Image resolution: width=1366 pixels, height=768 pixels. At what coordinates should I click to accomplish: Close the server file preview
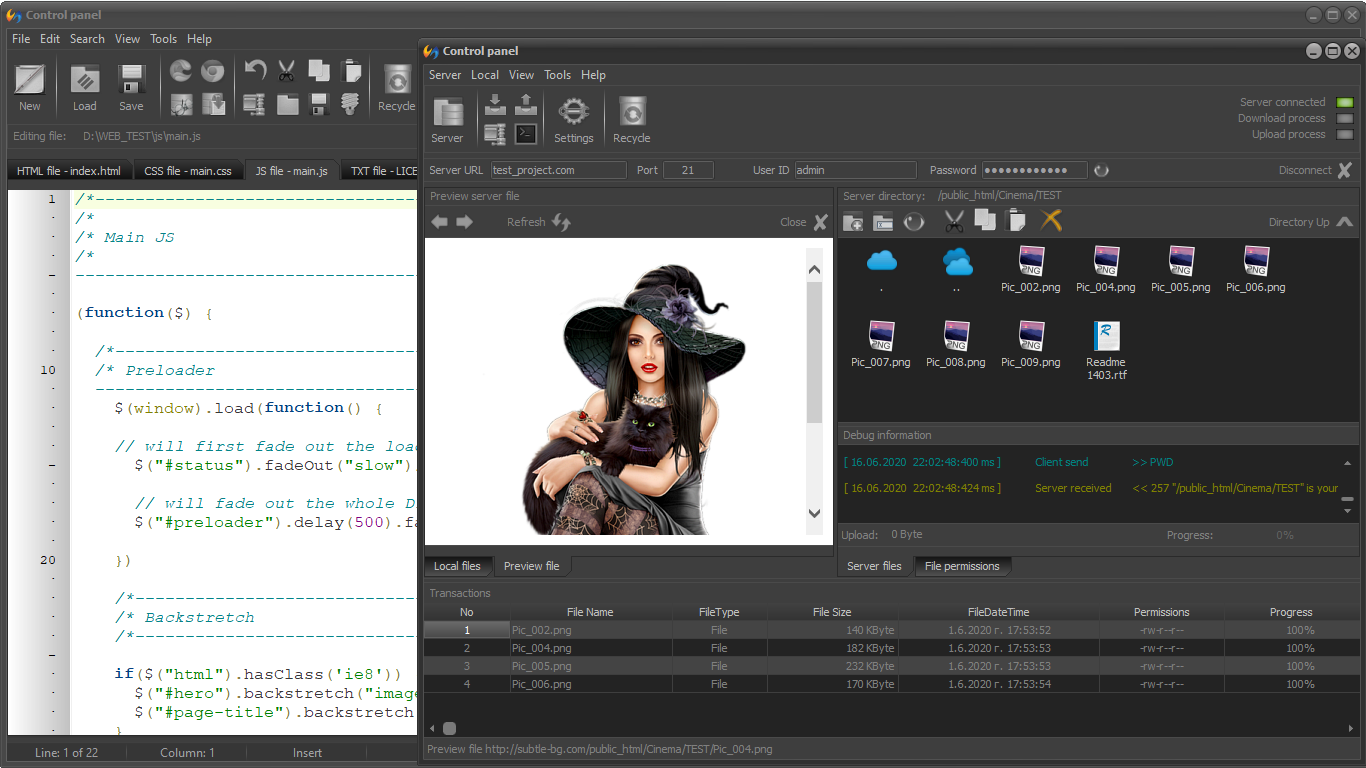click(x=820, y=222)
